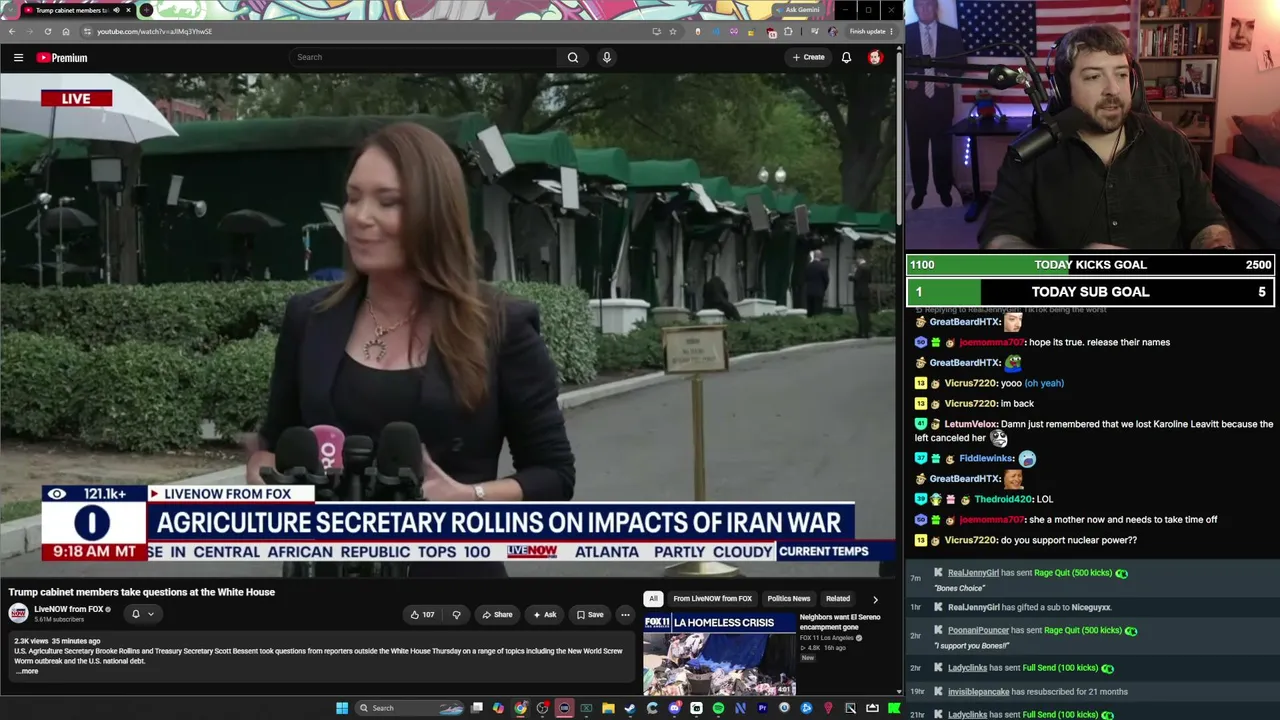Click the YouTube search input field
The height and width of the screenshot is (720, 1280).
[x=424, y=57]
